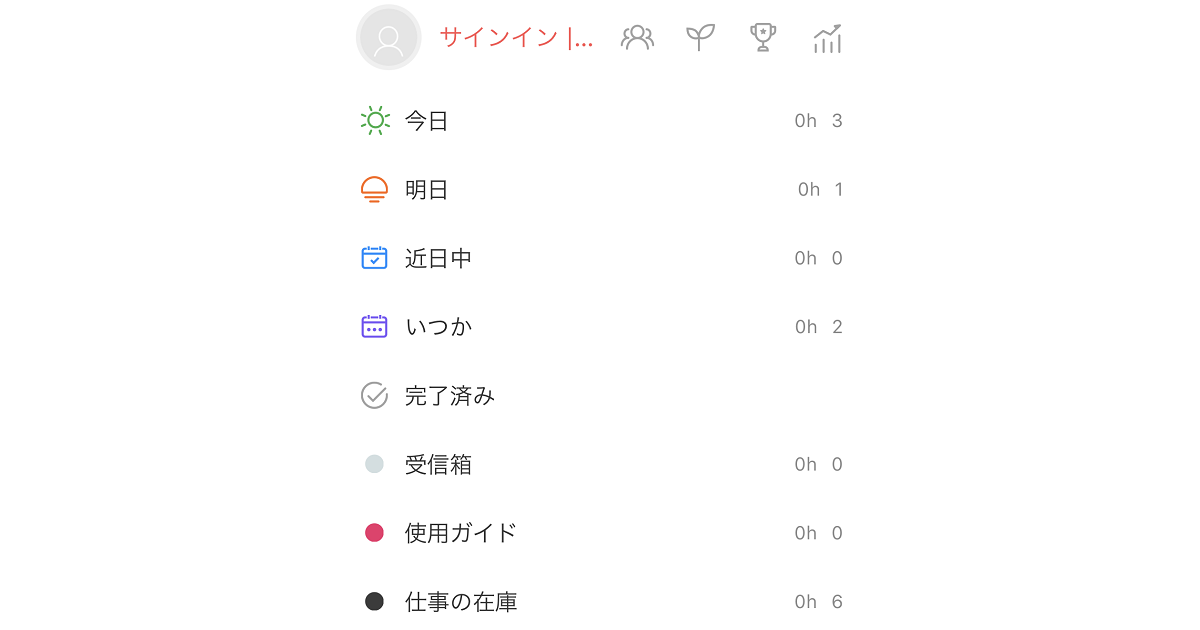Open the trophy achievements icon
1200x630 pixels.
(x=763, y=38)
